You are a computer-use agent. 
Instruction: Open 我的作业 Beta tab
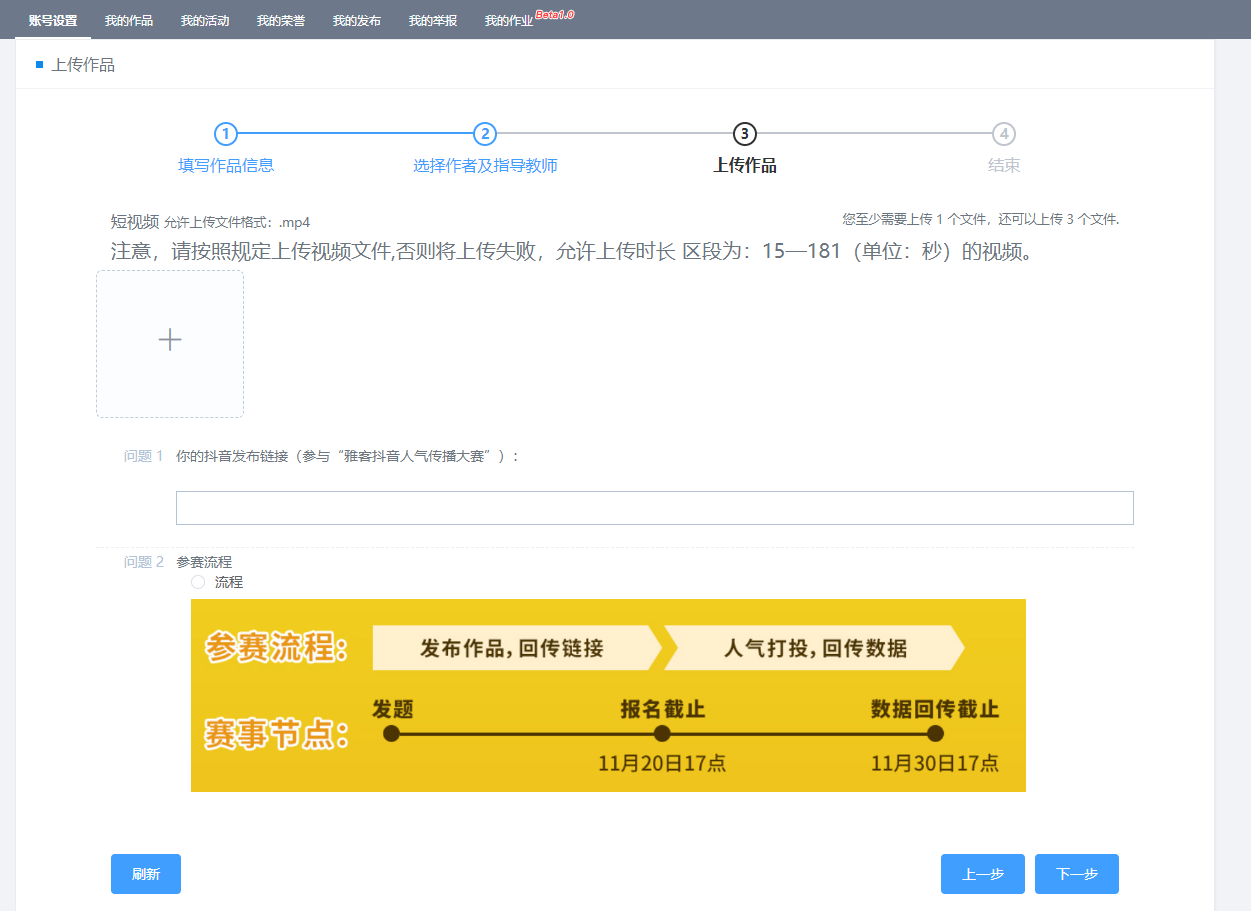529,19
